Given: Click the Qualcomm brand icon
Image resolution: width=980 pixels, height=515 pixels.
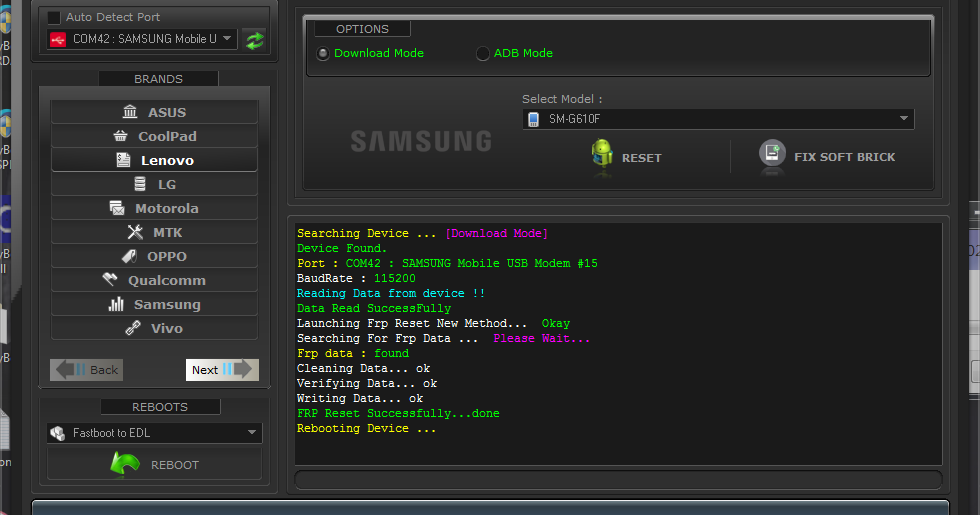Looking at the screenshot, I should pos(110,279).
